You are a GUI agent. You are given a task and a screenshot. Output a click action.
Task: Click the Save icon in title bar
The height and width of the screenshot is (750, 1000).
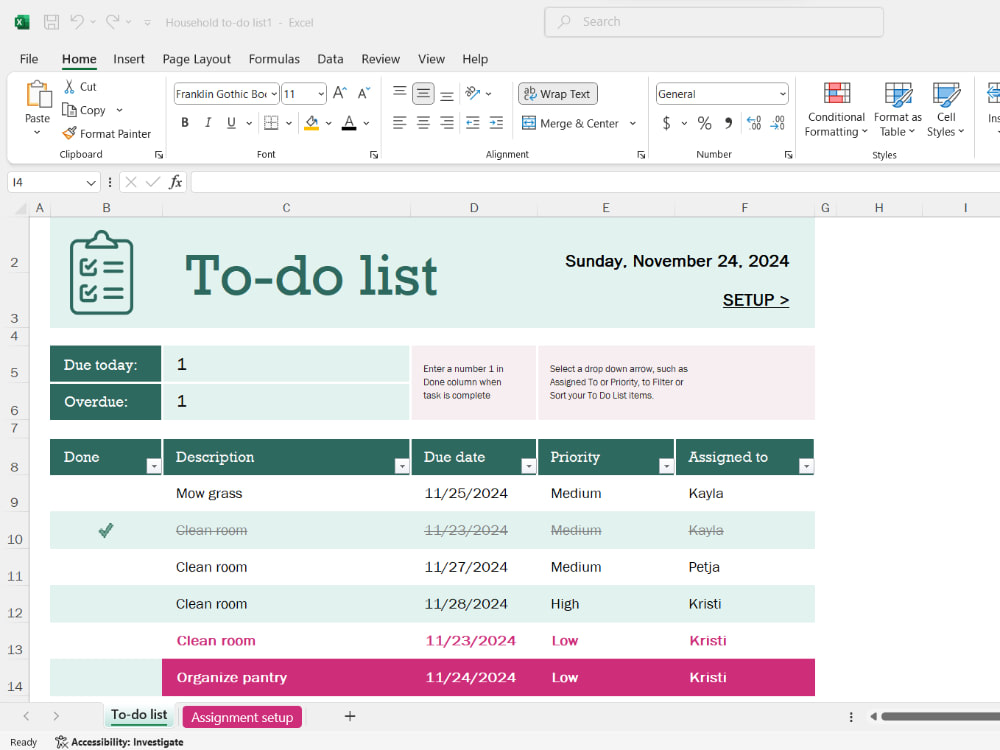(51, 22)
